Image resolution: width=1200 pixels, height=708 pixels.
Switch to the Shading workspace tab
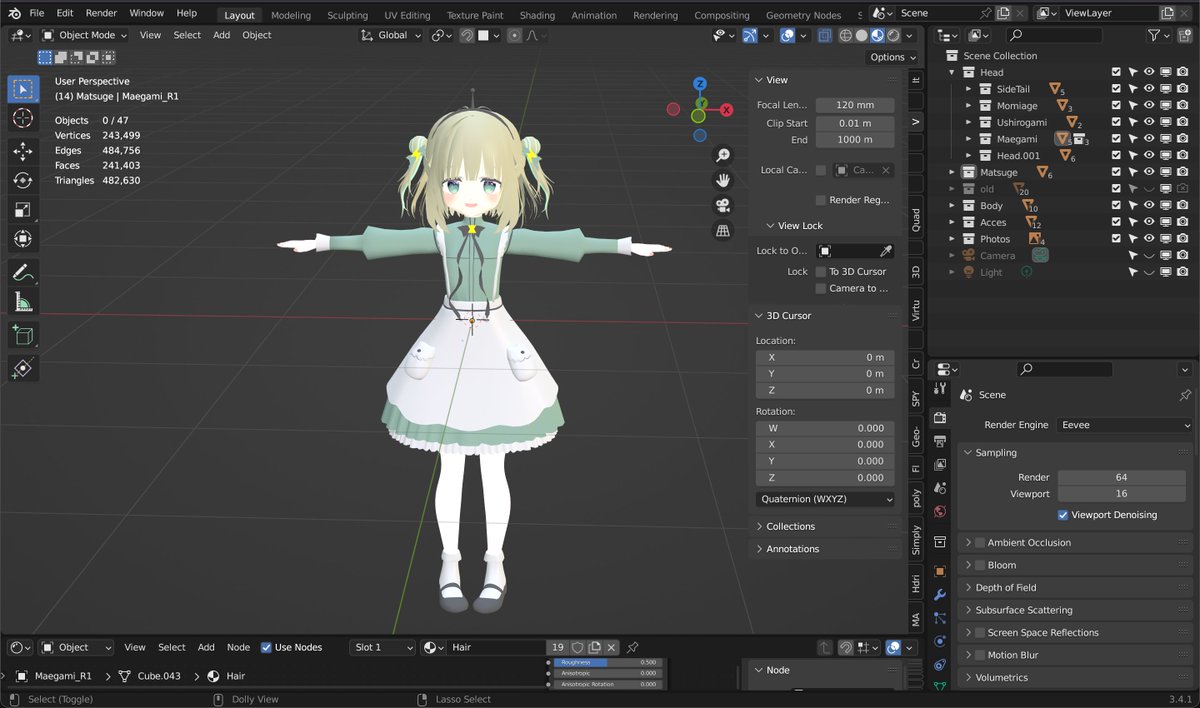point(537,15)
